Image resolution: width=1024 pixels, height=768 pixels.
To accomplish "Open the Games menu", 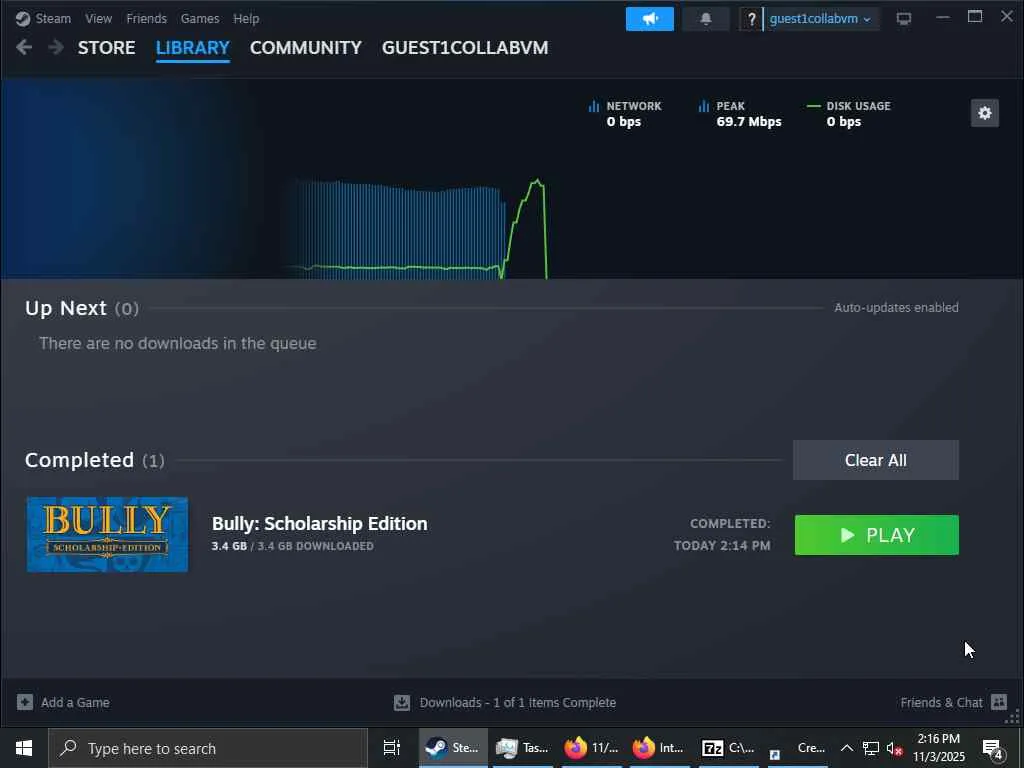I will (200, 19).
